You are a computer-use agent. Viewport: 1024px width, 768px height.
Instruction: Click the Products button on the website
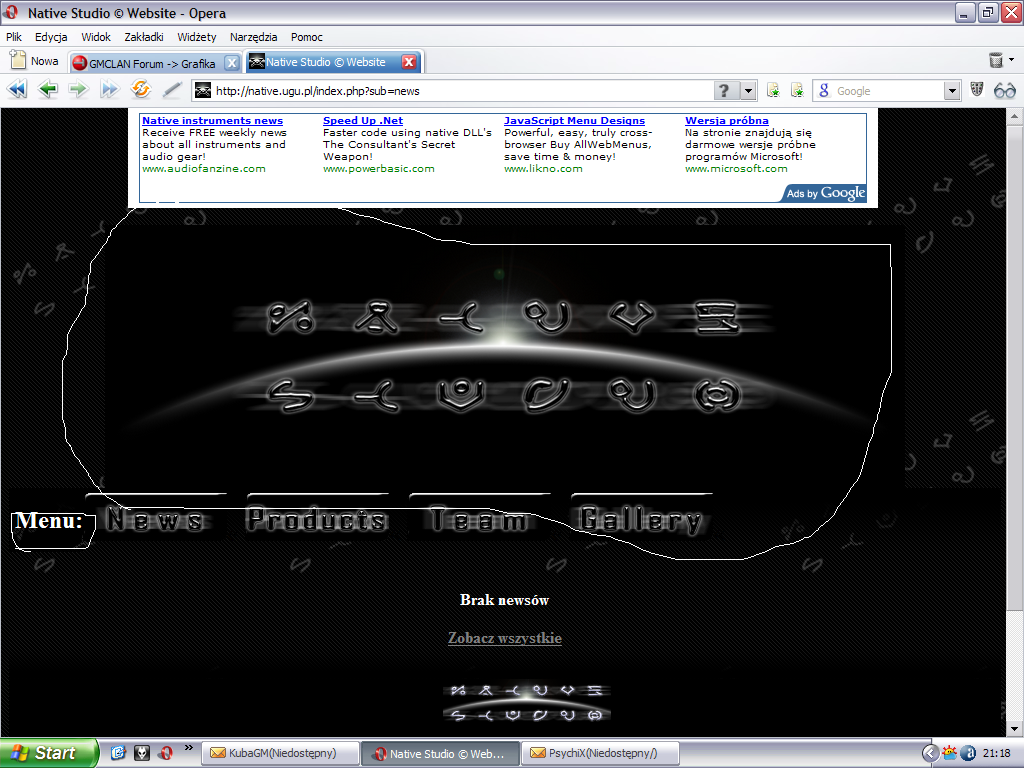[x=317, y=519]
